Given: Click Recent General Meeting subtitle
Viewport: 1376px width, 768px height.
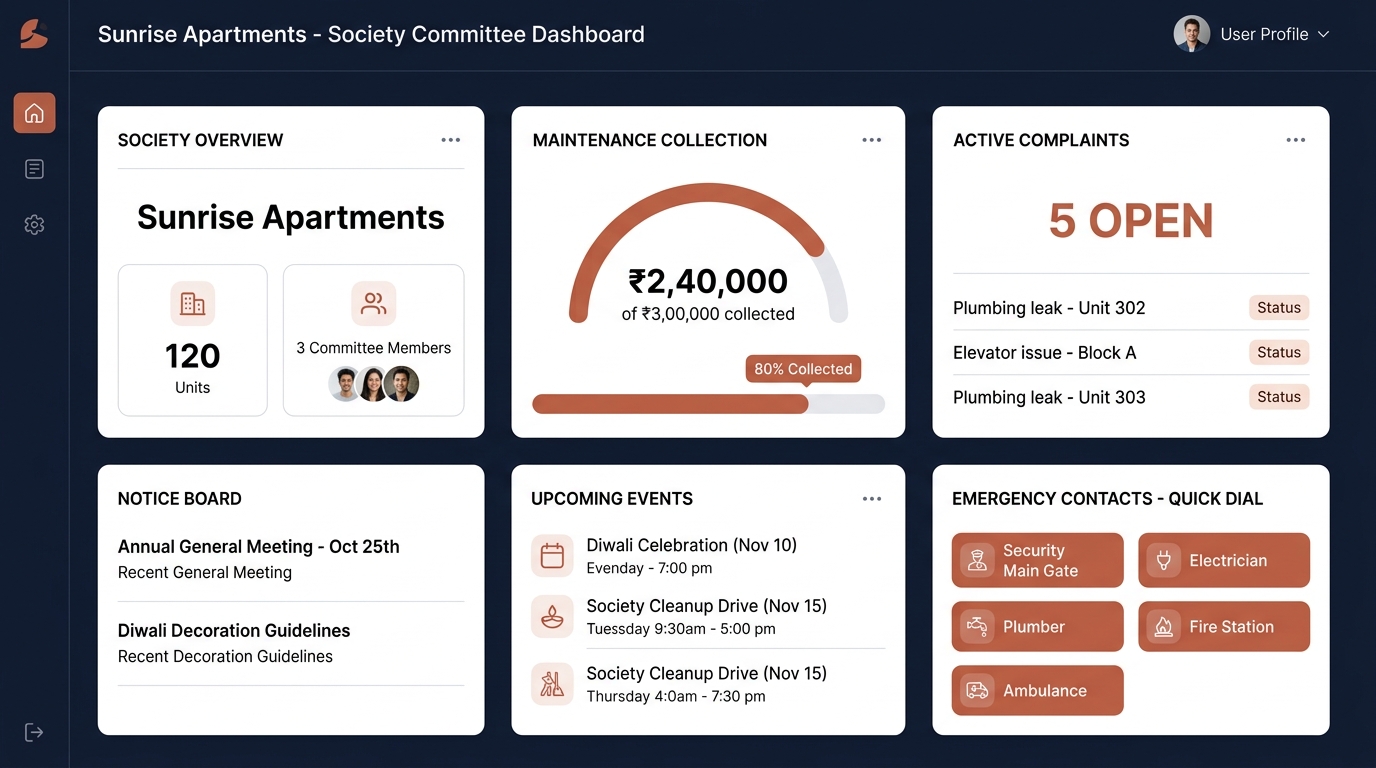Looking at the screenshot, I should (205, 573).
